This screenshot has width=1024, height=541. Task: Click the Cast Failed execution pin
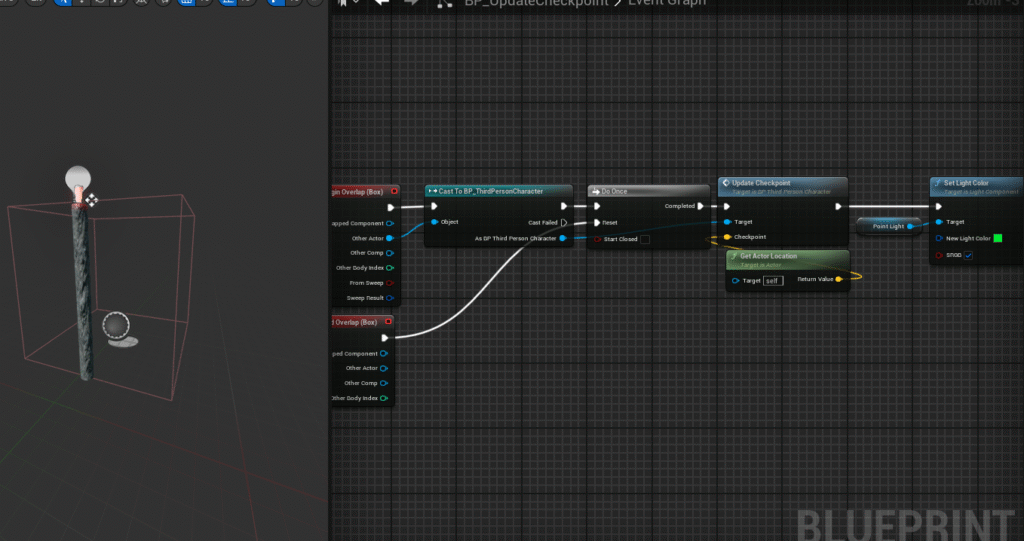point(564,223)
